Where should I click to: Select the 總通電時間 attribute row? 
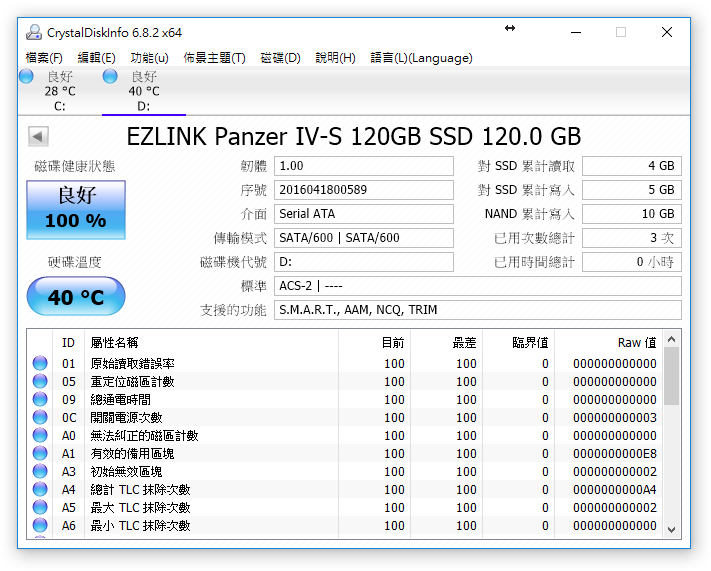tap(345, 400)
